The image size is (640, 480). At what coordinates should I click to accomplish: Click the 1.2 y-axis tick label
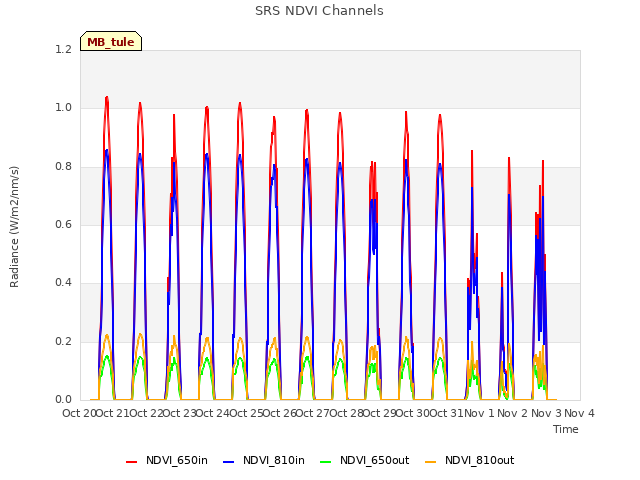pyautogui.click(x=63, y=49)
